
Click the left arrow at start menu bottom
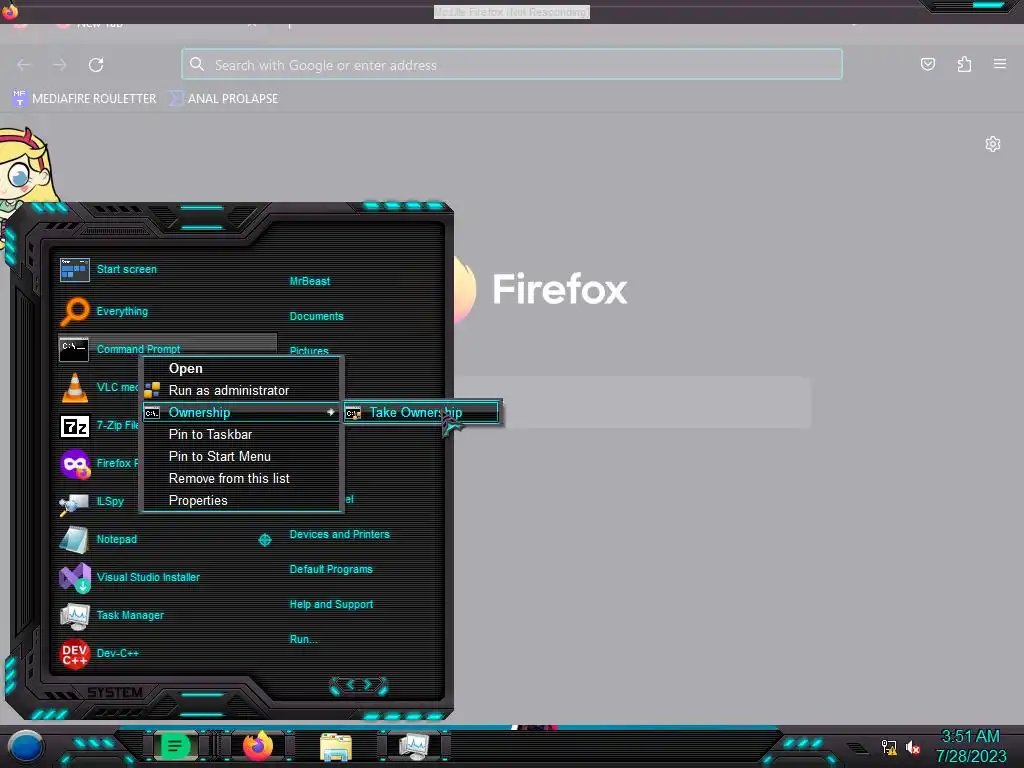[349, 685]
